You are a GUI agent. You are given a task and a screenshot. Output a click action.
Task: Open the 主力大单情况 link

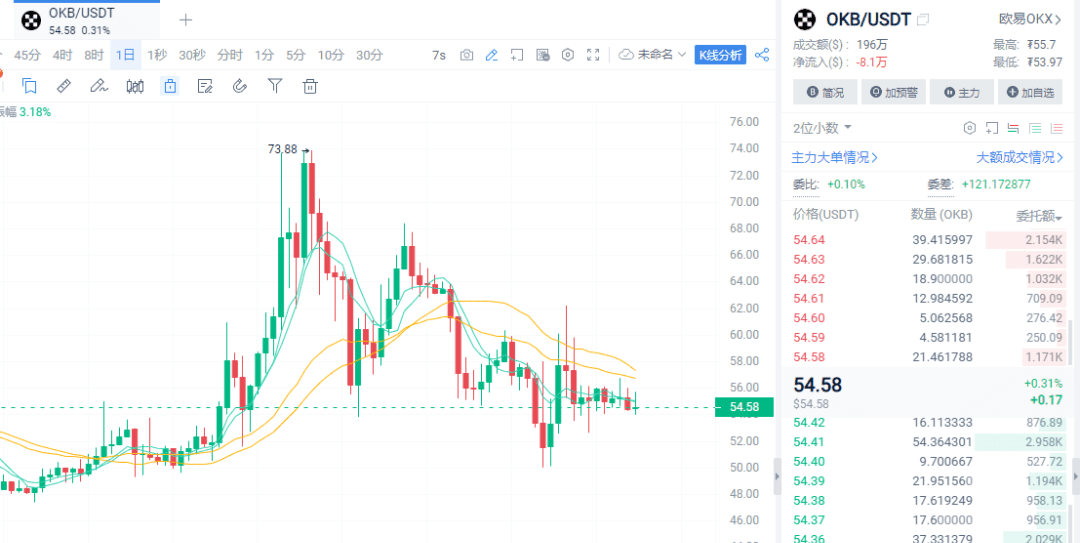click(x=835, y=158)
